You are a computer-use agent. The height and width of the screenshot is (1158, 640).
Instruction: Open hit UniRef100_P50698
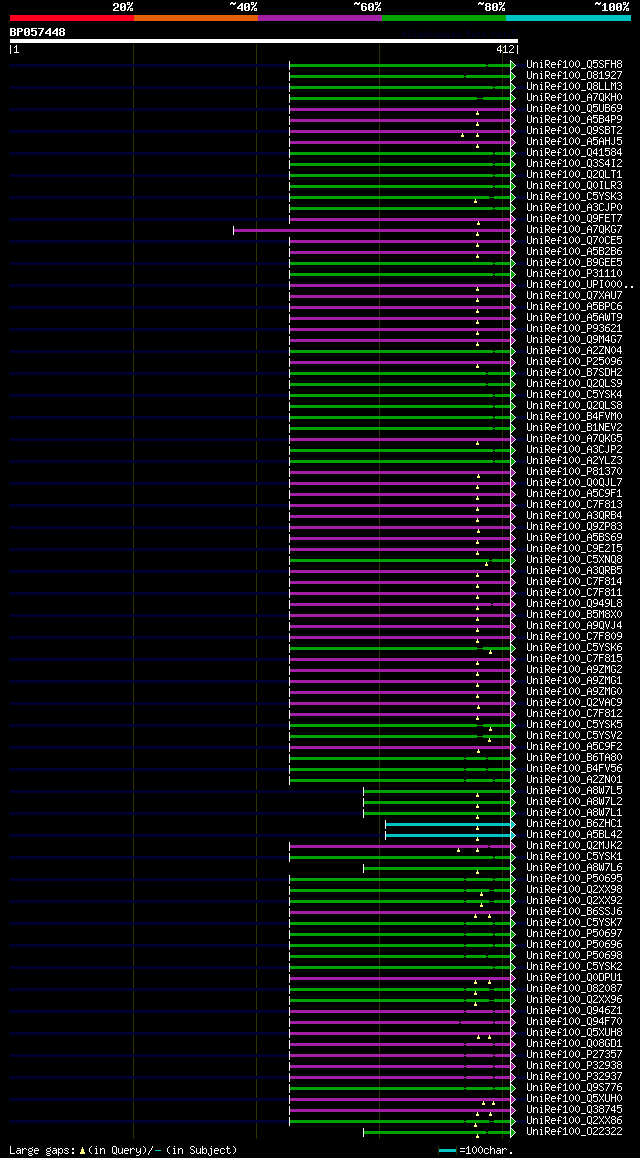coord(574,956)
